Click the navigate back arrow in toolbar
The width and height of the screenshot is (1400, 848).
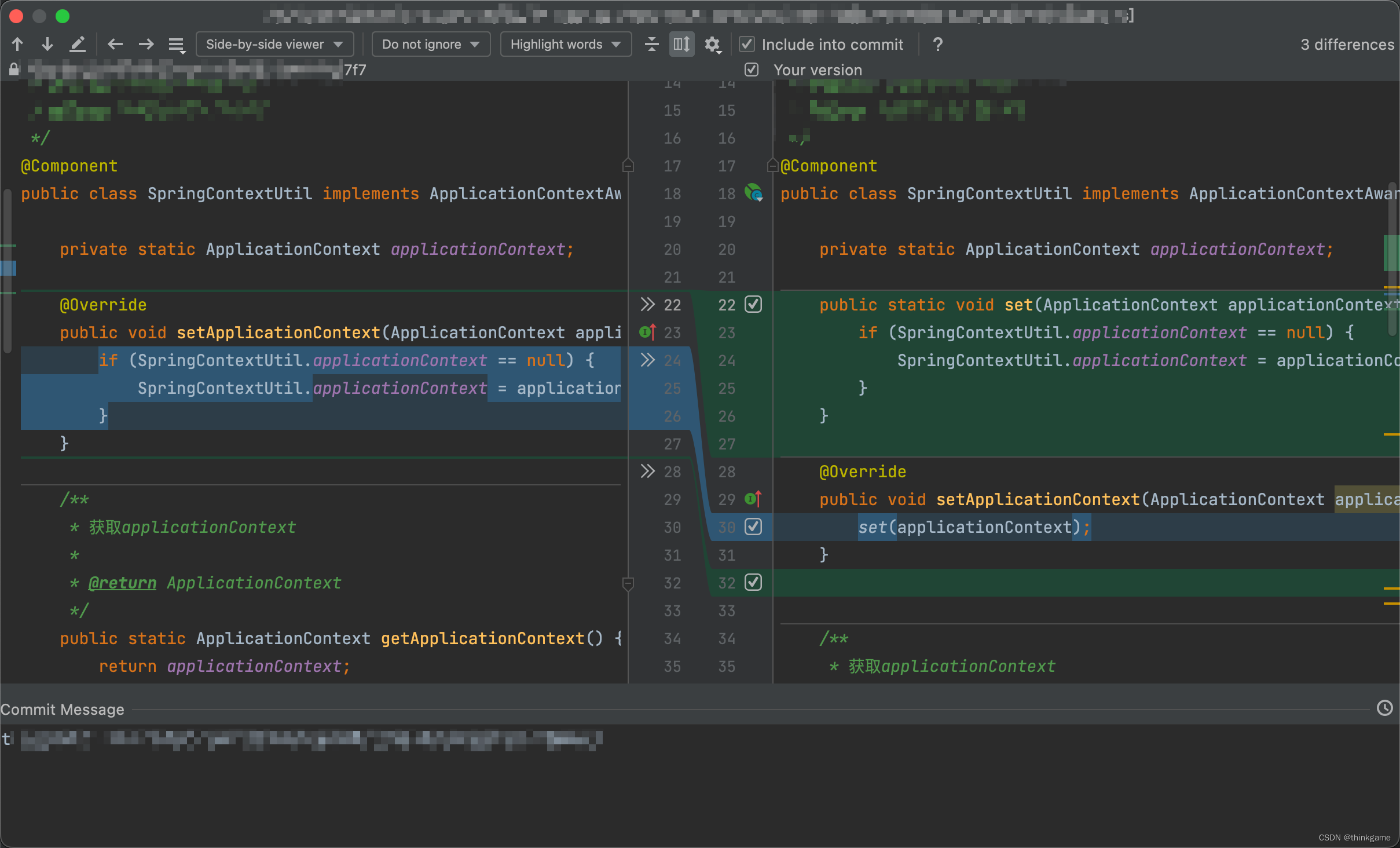tap(115, 44)
